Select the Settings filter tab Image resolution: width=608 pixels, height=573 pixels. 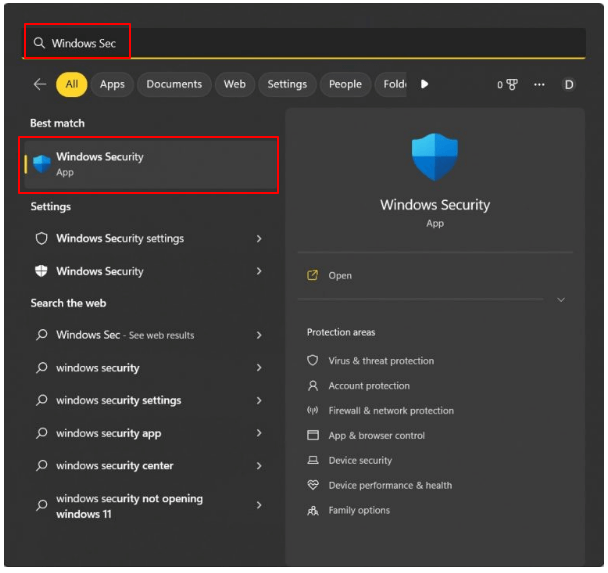[x=287, y=85]
